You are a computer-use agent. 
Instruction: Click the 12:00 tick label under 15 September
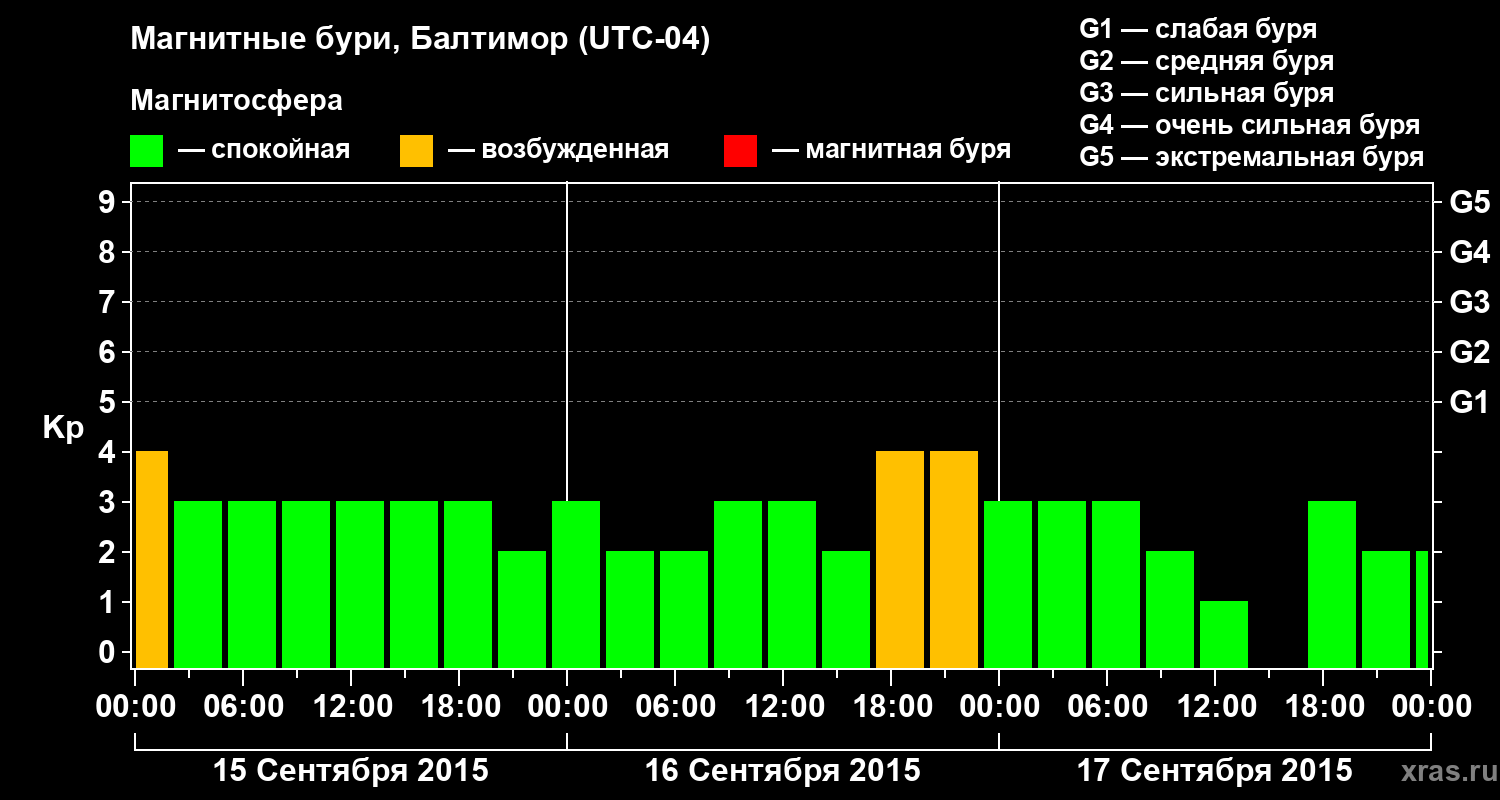tap(351, 707)
